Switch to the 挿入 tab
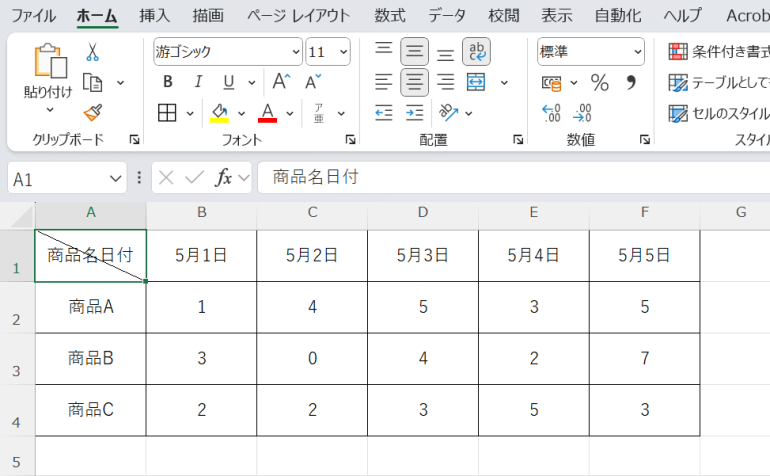This screenshot has height=476, width=770. [154, 16]
